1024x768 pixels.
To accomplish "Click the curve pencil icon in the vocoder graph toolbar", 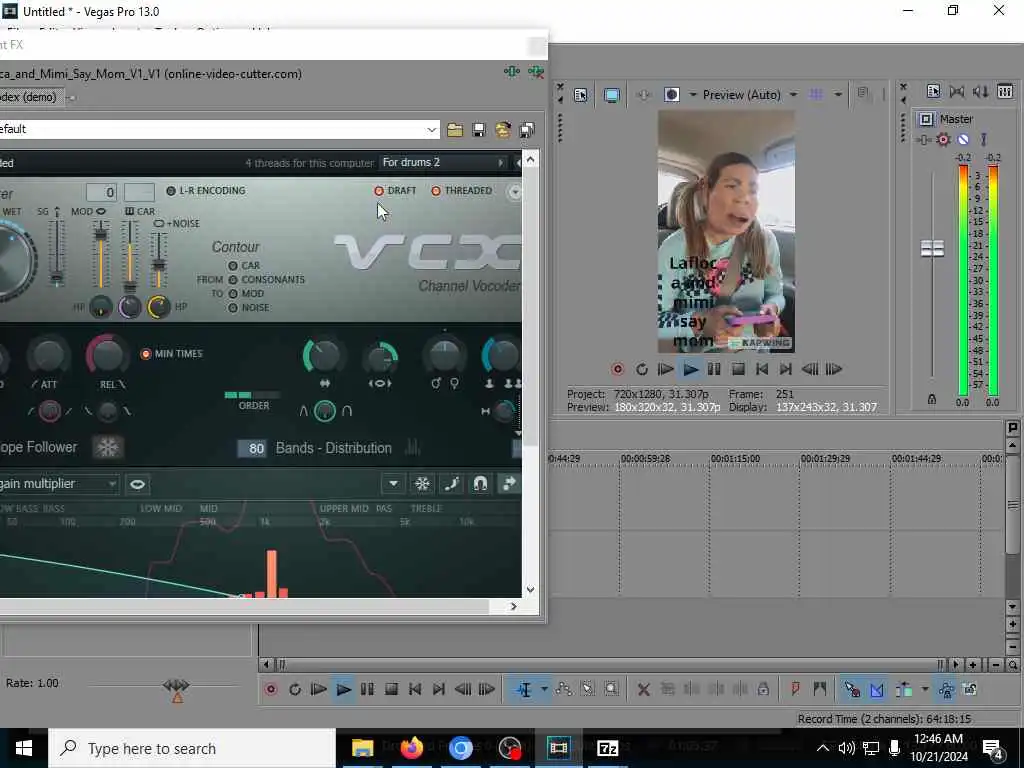I will 451,484.
